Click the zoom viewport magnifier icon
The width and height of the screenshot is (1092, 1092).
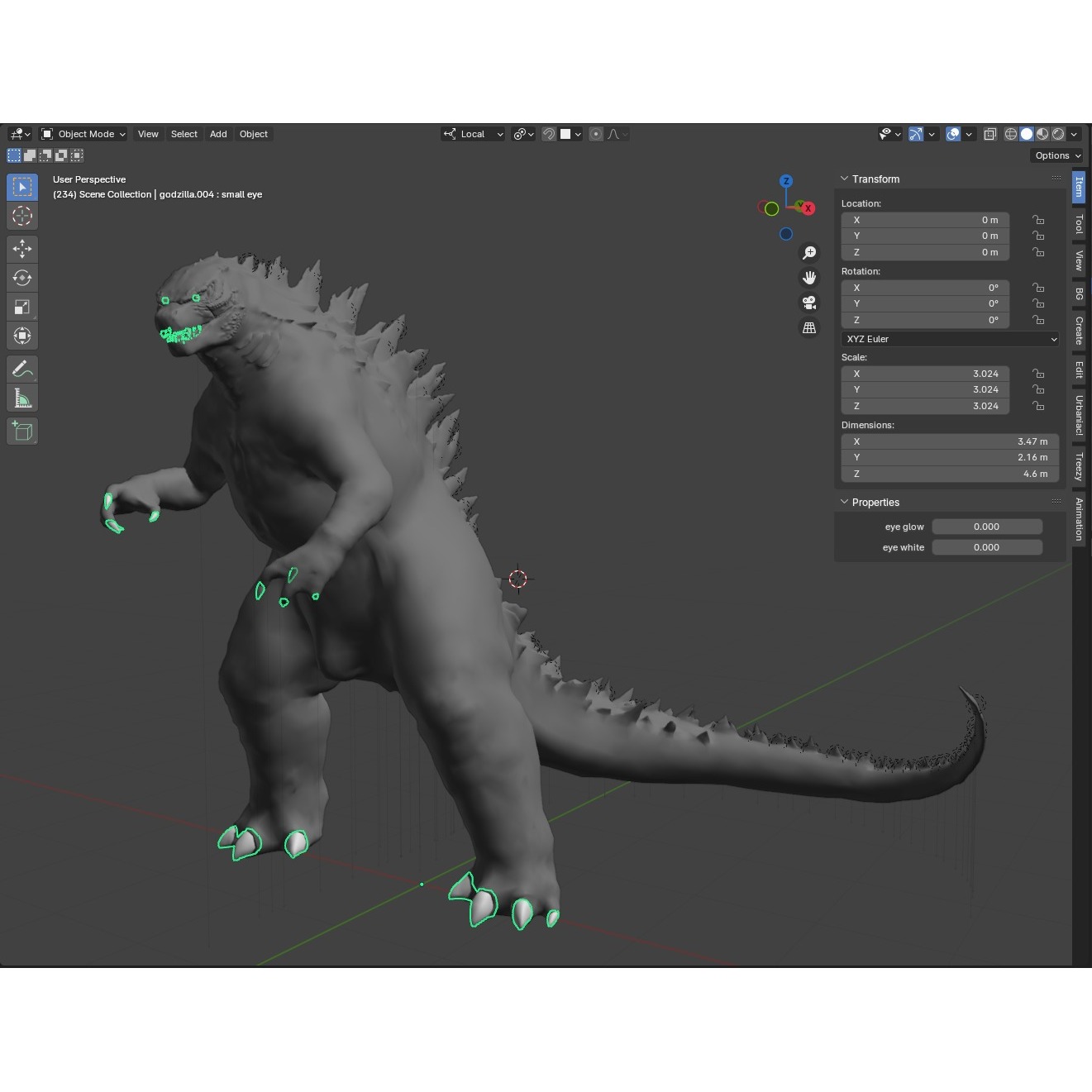(x=809, y=253)
